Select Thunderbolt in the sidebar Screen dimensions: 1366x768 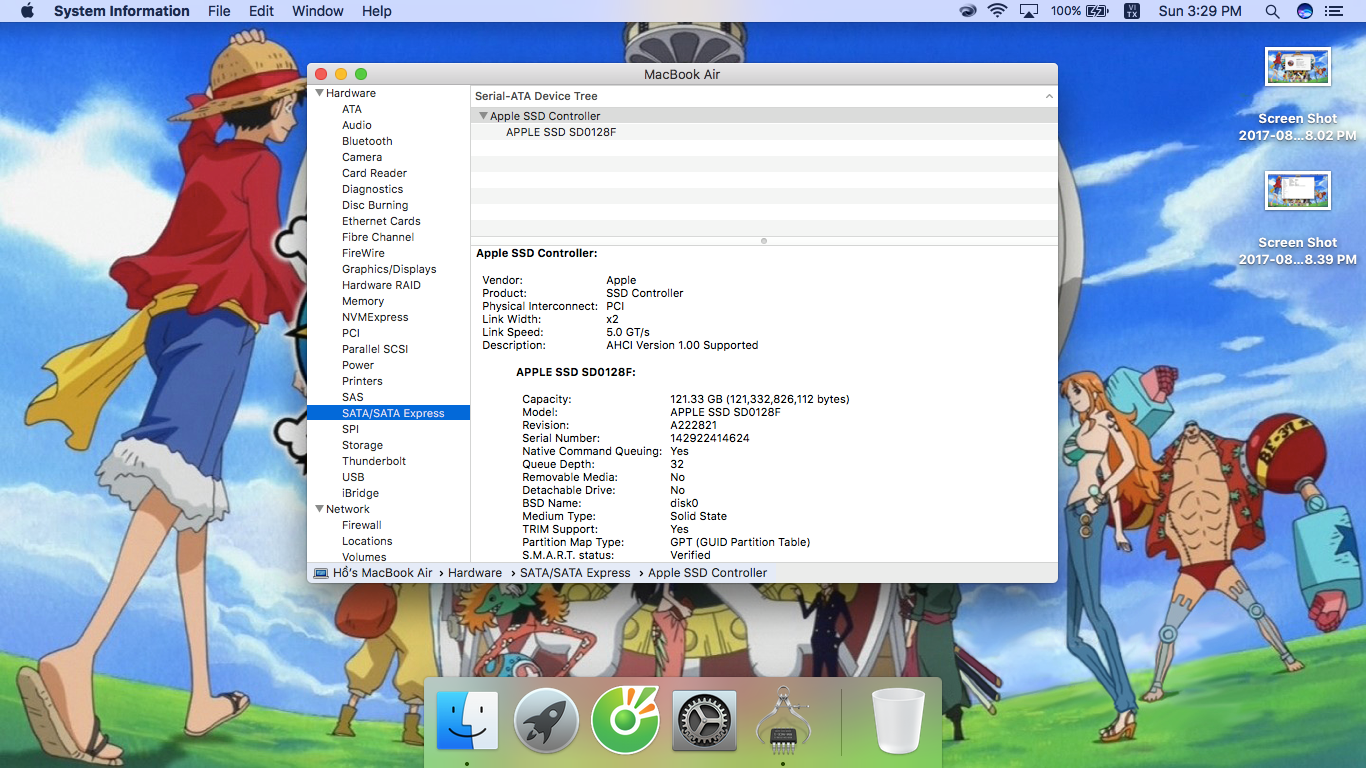click(374, 461)
